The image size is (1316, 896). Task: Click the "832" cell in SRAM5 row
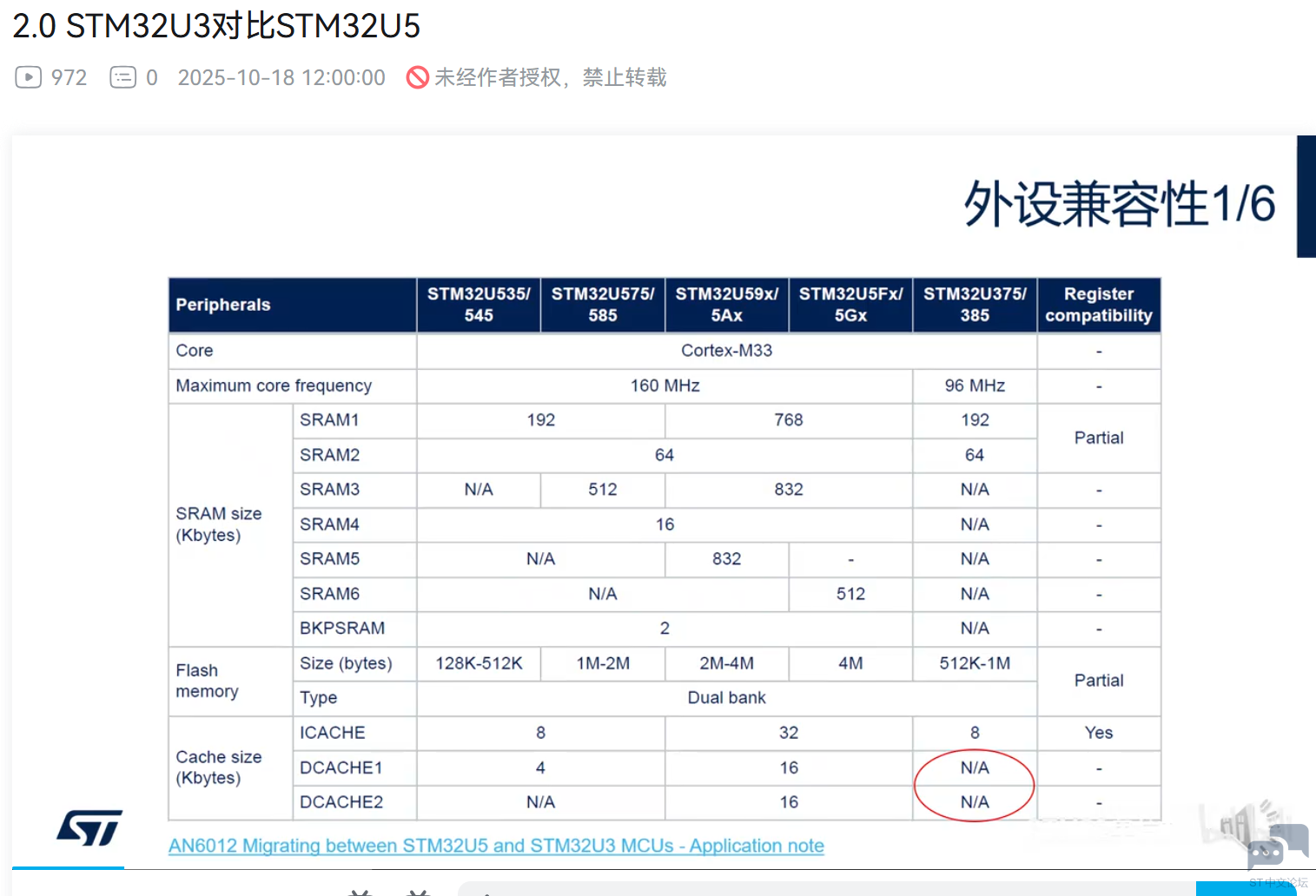[x=727, y=559]
